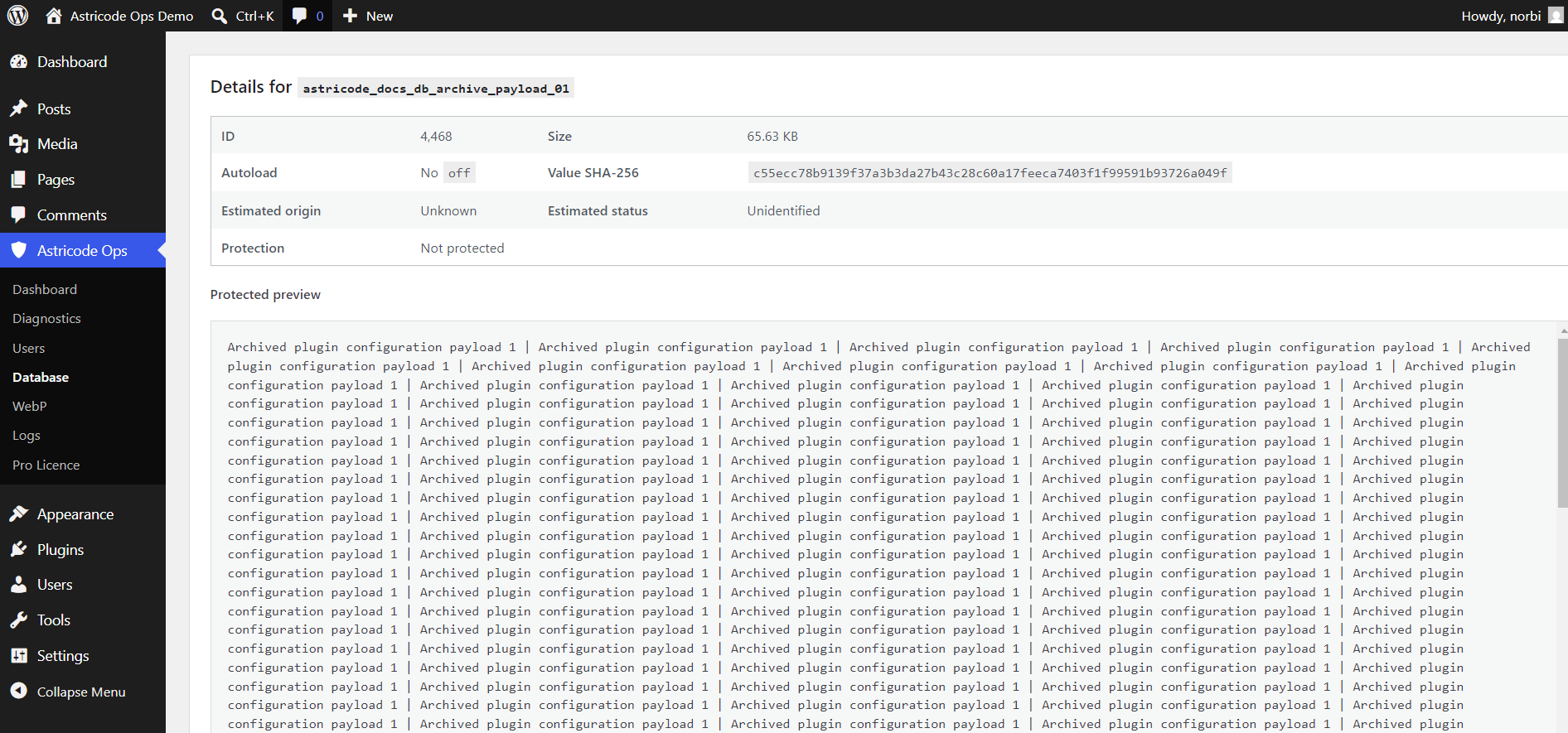
Task: Click the ID value 4,468
Action: coord(436,136)
